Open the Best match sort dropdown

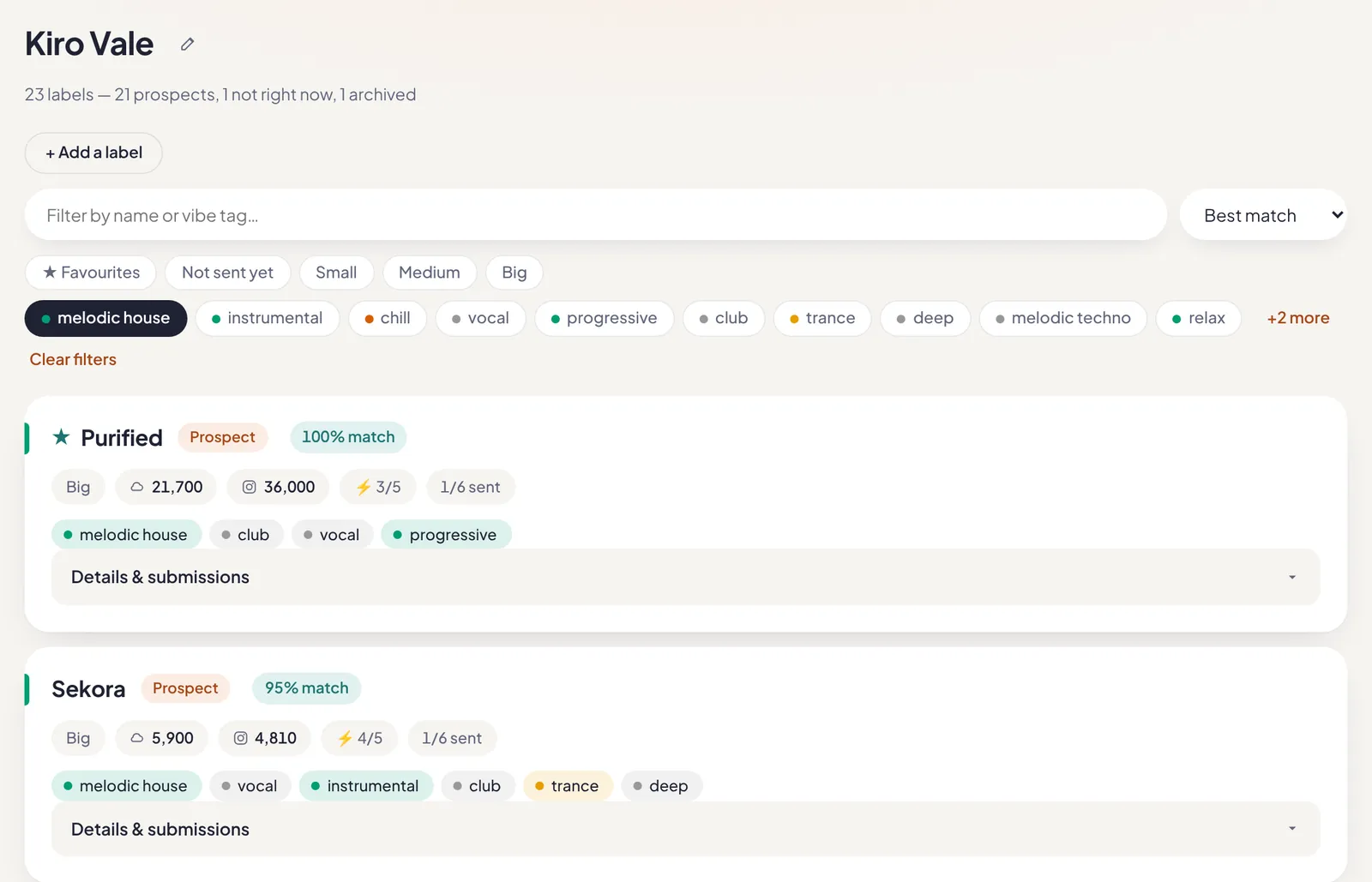click(1263, 215)
